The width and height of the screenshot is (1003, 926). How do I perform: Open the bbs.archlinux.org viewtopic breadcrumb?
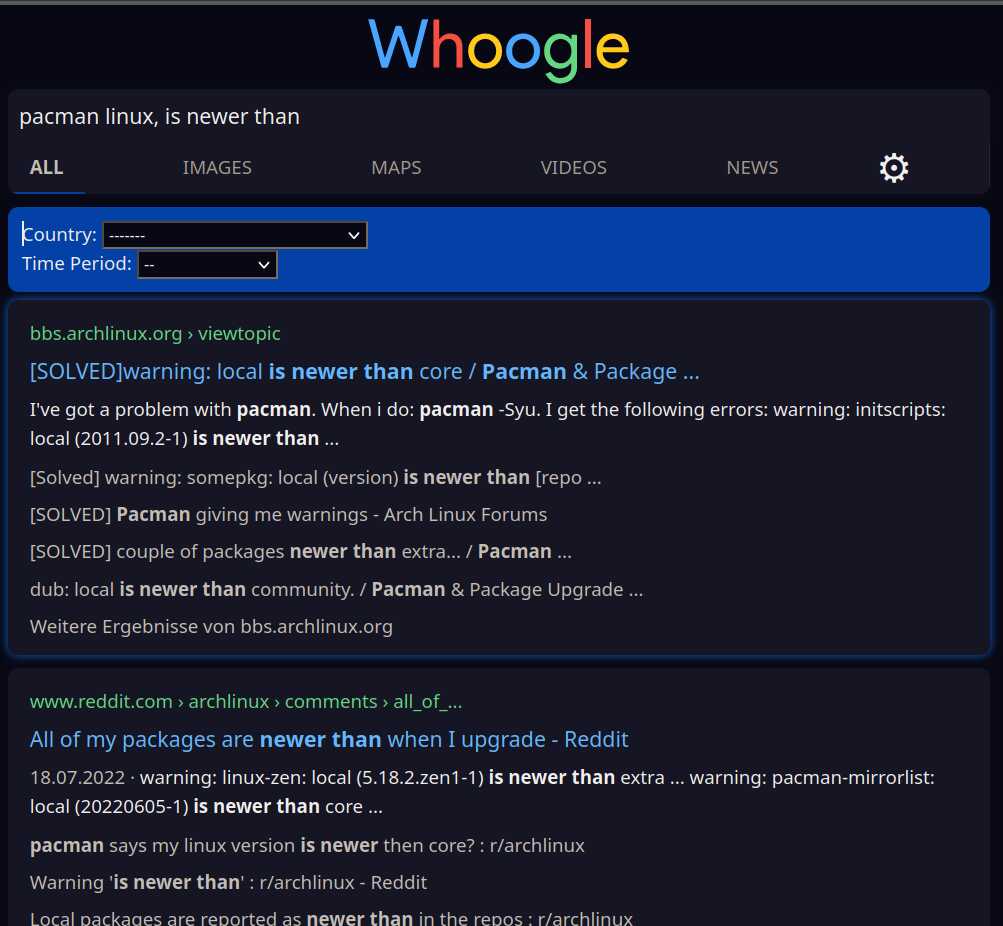(x=155, y=333)
